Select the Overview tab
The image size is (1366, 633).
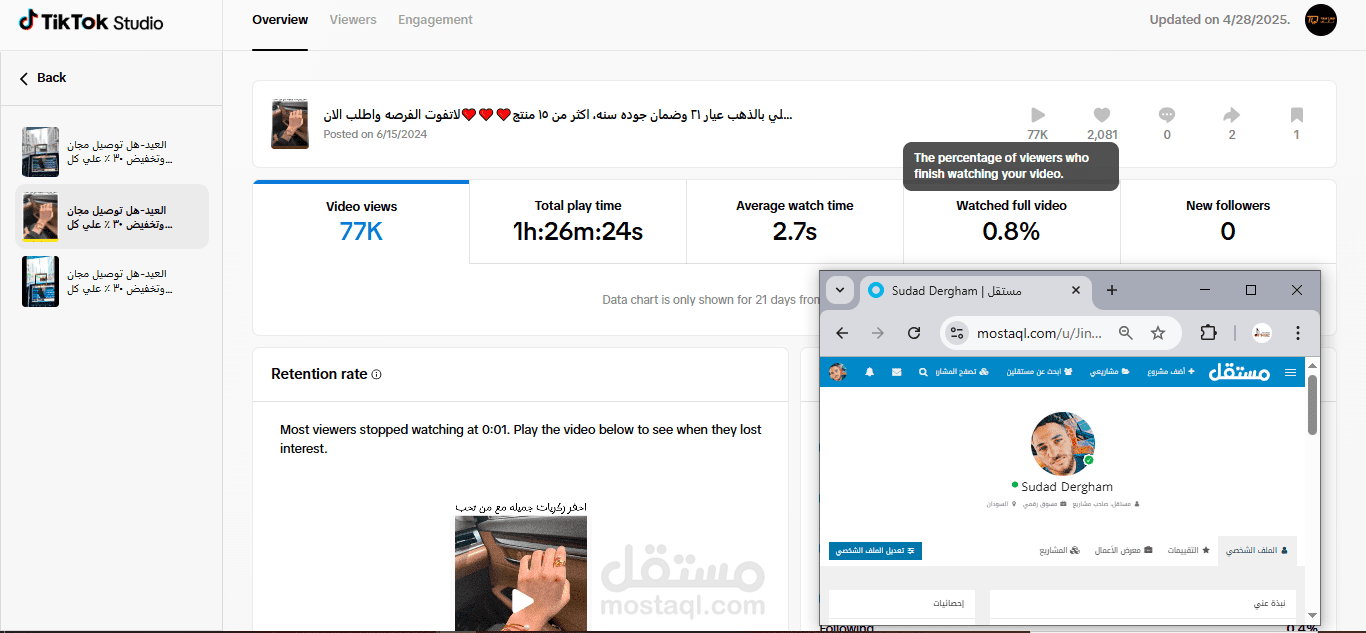(280, 20)
